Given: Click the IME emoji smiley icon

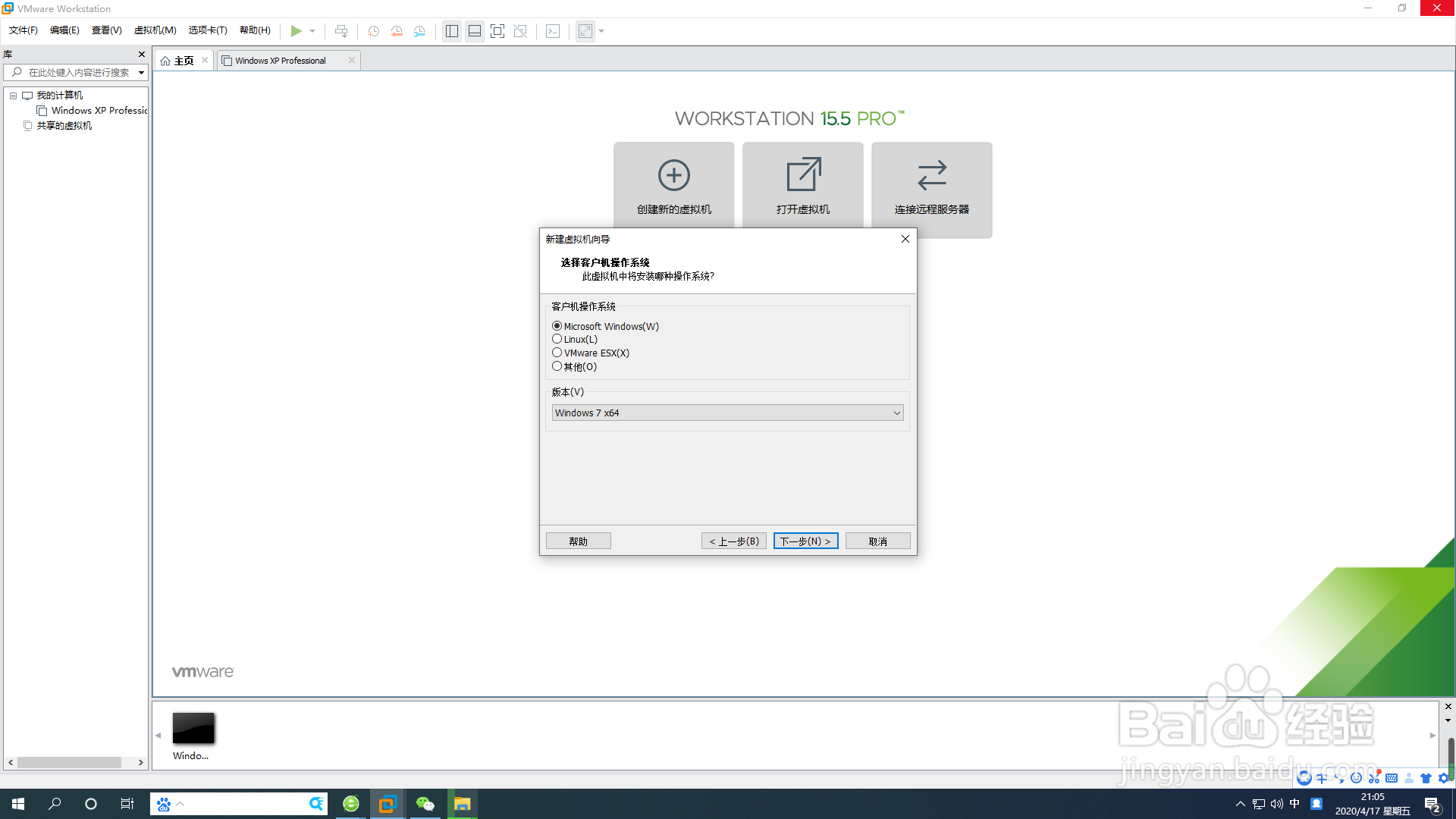Looking at the screenshot, I should (1357, 778).
